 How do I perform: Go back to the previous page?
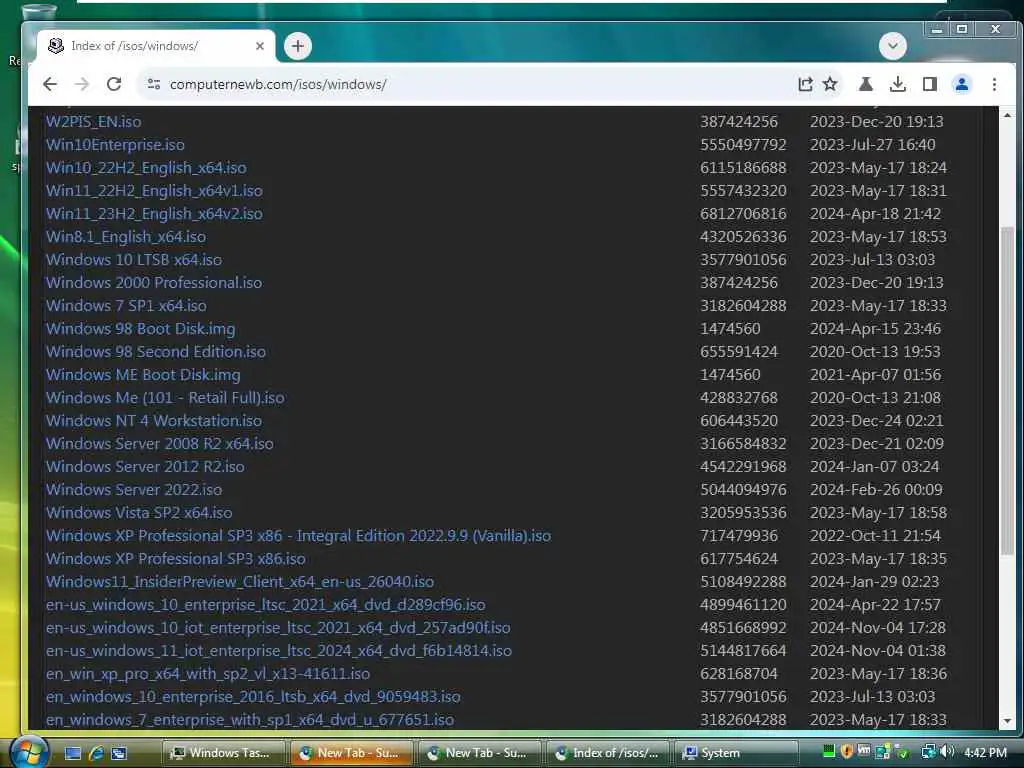point(50,84)
